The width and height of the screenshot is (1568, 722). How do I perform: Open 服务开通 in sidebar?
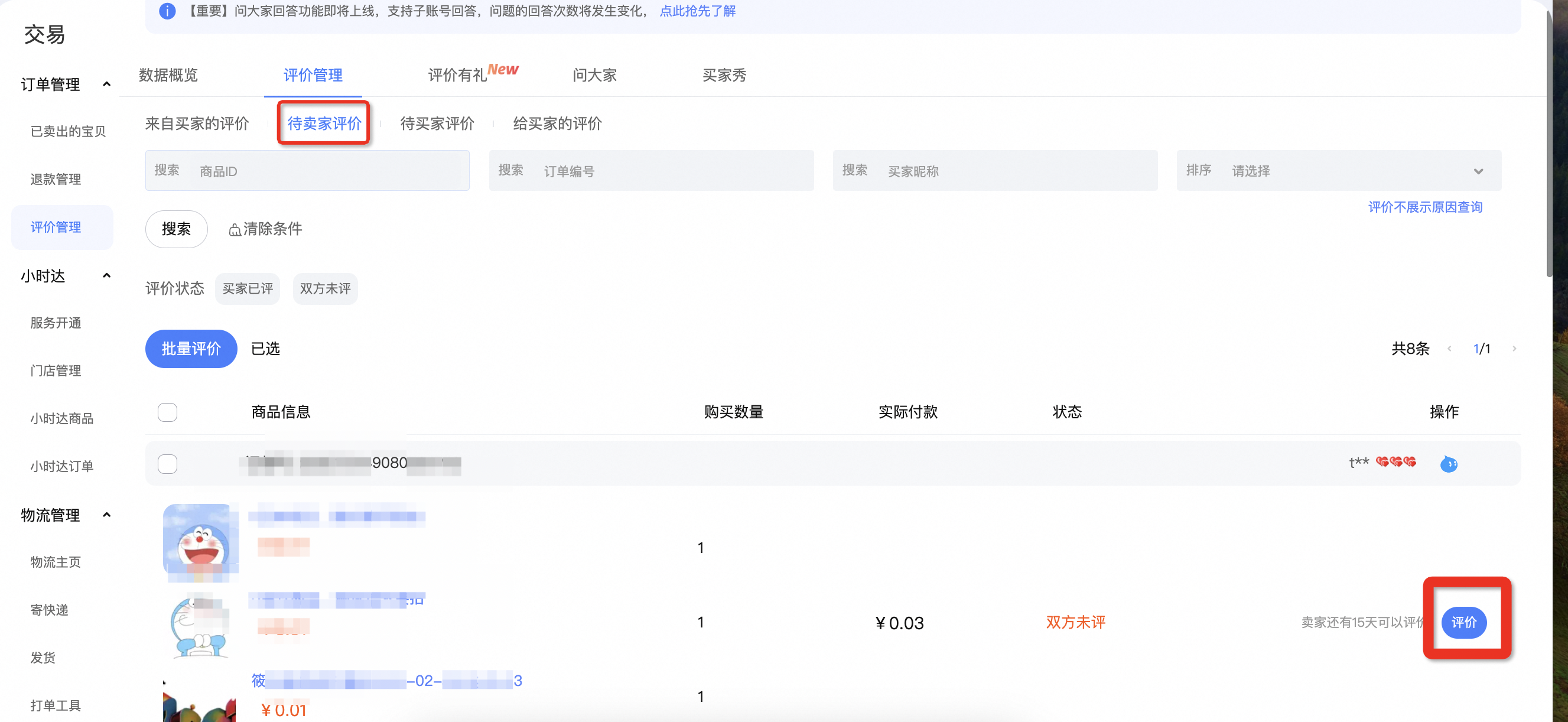pyautogui.click(x=56, y=323)
